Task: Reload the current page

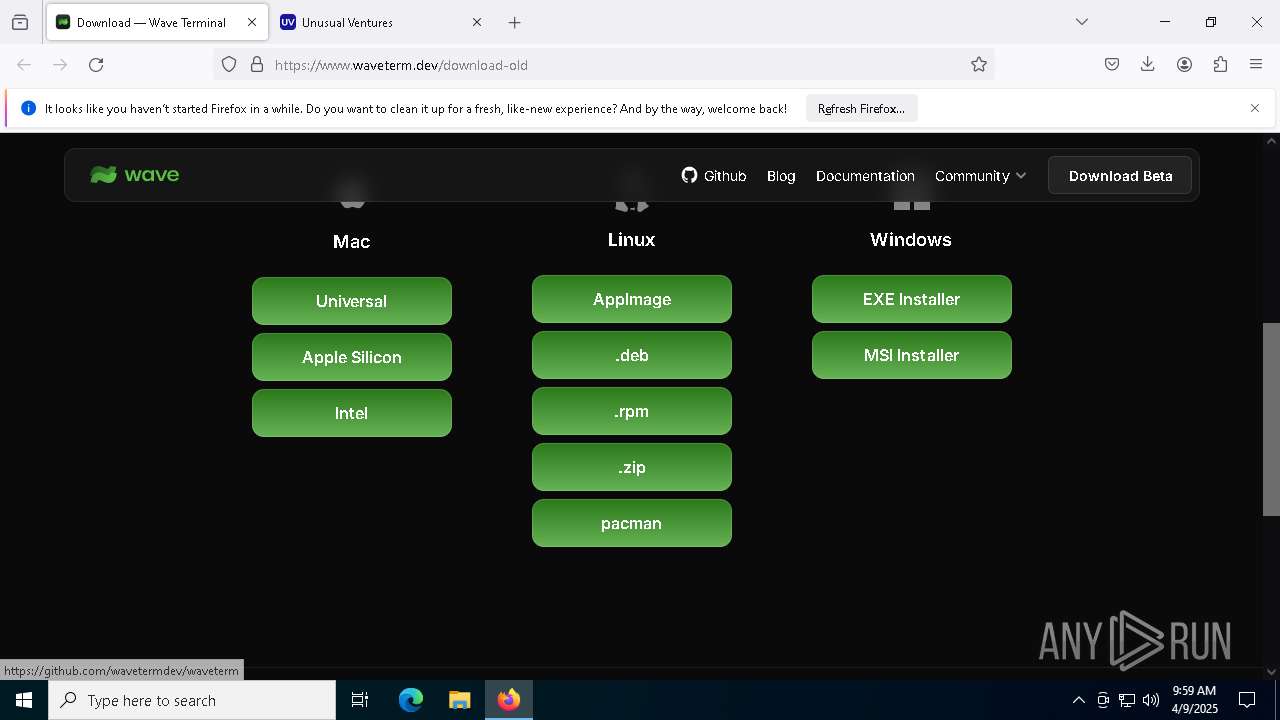Action: [96, 65]
